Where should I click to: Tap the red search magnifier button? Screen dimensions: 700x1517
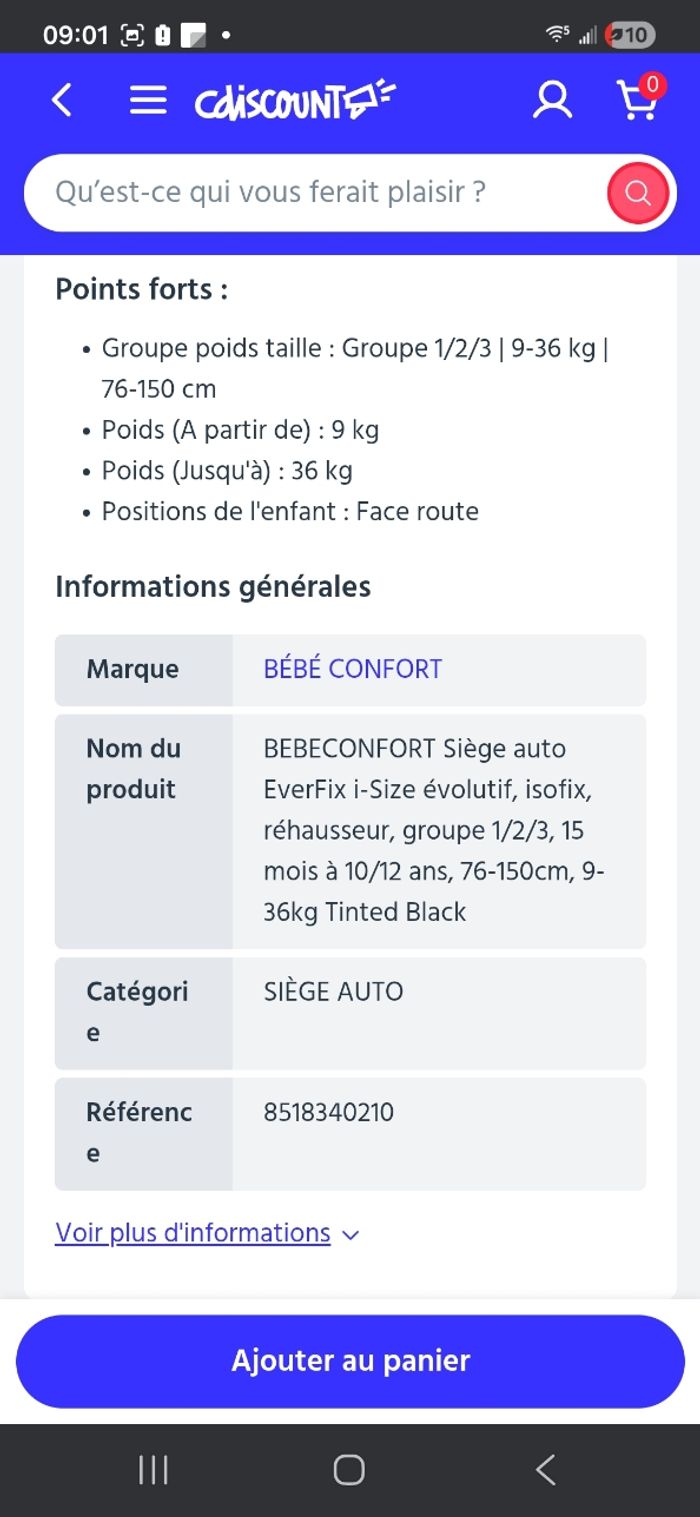(x=638, y=192)
